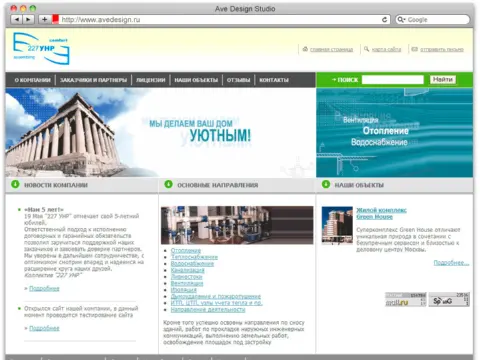480x360 pixels.
Task: Click 'Подробнее' under the 'Нам 5 лет' news
Action: coord(44,289)
